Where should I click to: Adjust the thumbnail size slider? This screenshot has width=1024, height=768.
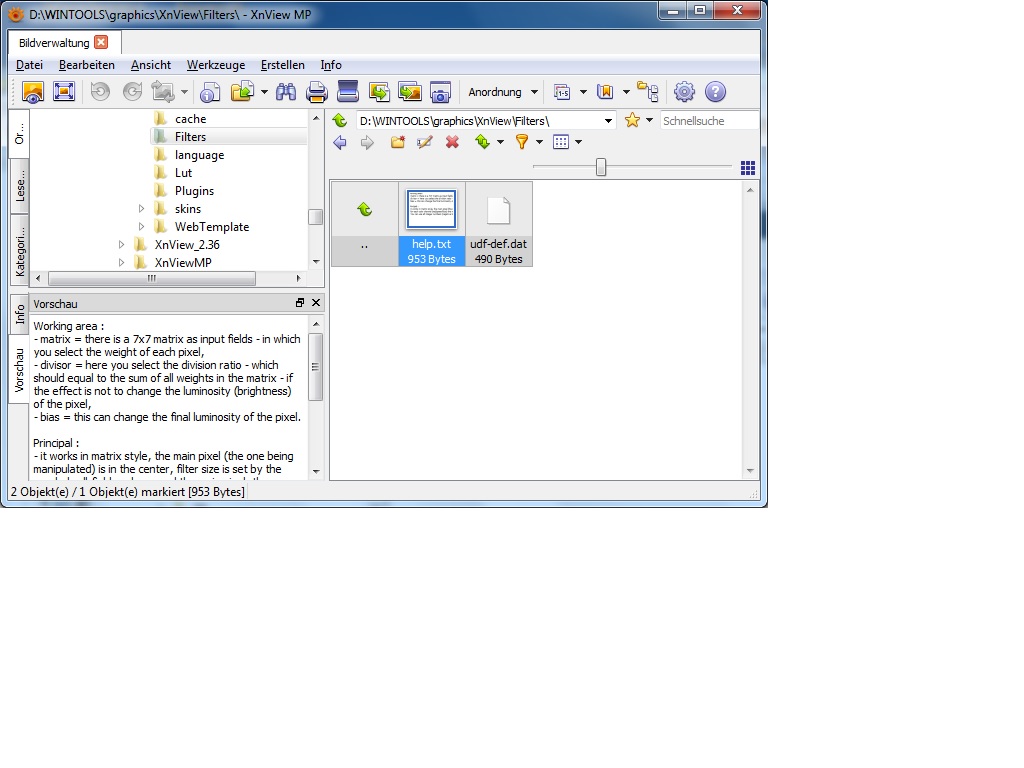(601, 167)
